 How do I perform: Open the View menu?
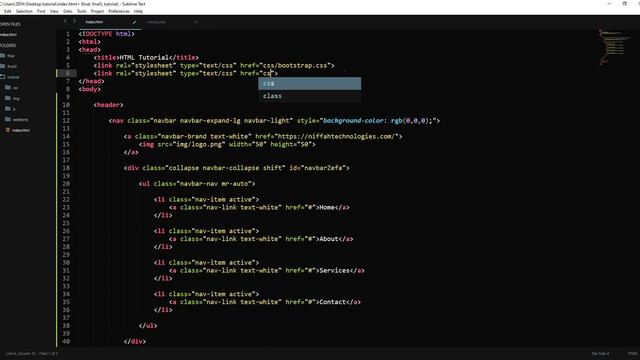click(54, 11)
